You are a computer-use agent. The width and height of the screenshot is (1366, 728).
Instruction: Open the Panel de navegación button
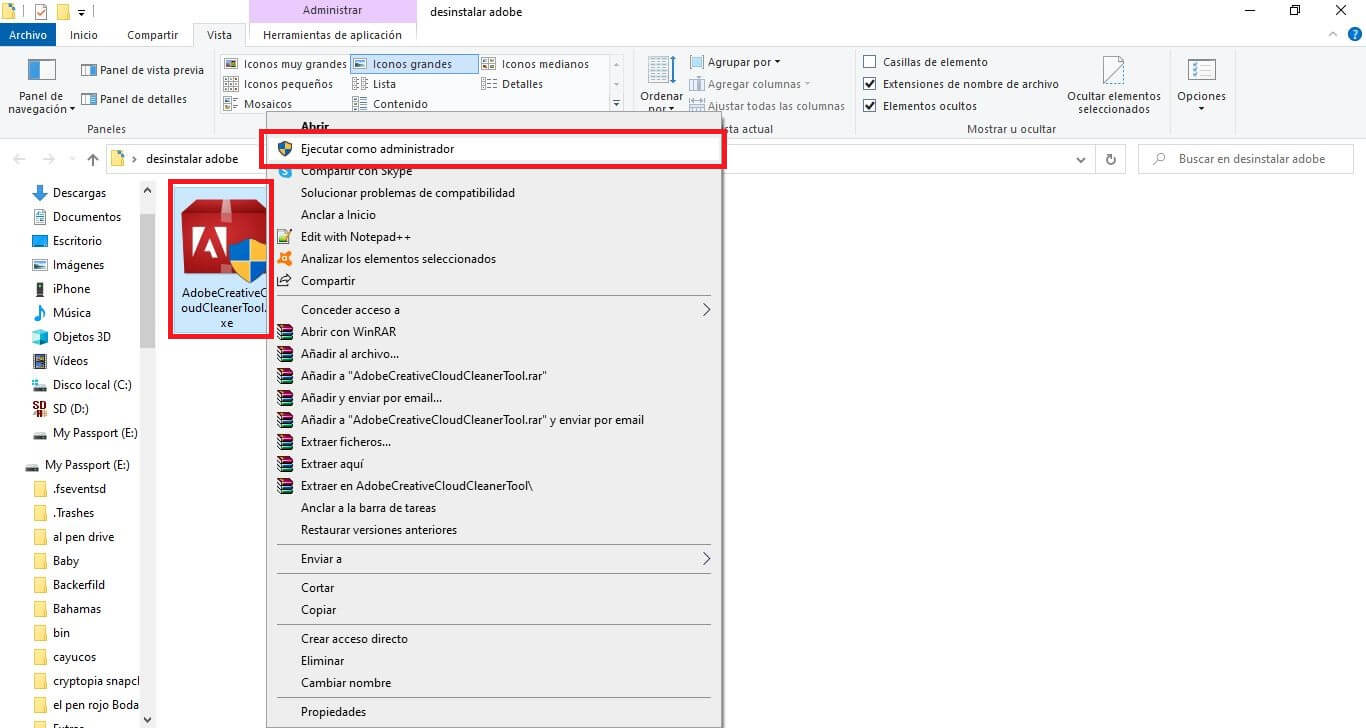pyautogui.click(x=41, y=86)
